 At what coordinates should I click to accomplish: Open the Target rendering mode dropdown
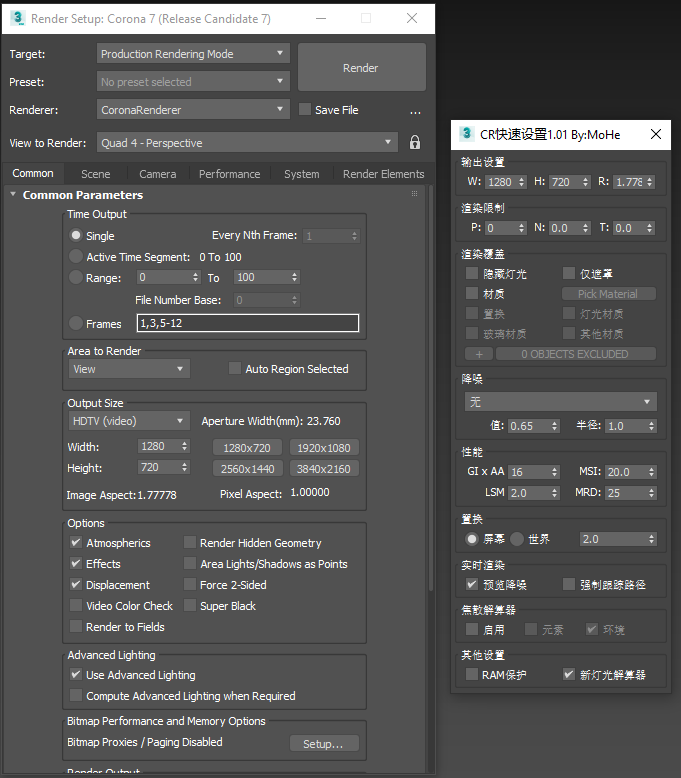click(193, 54)
